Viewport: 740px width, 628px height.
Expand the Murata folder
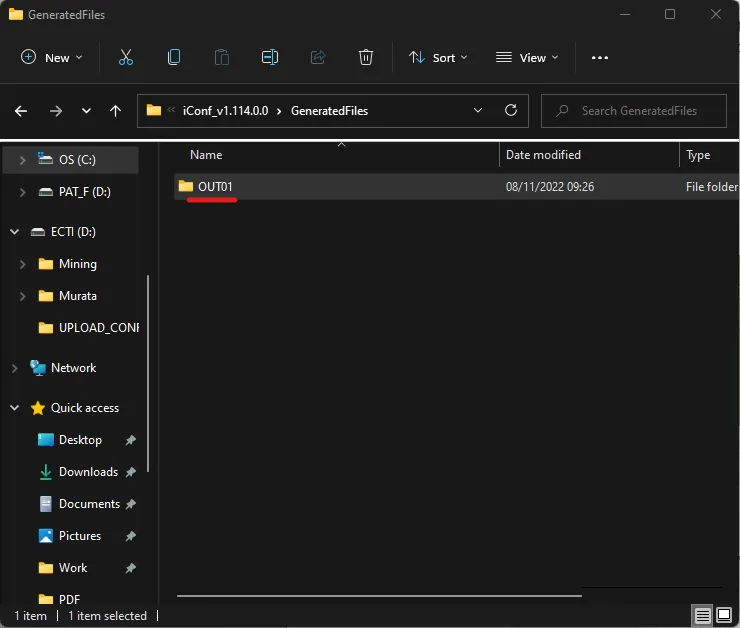tap(22, 296)
